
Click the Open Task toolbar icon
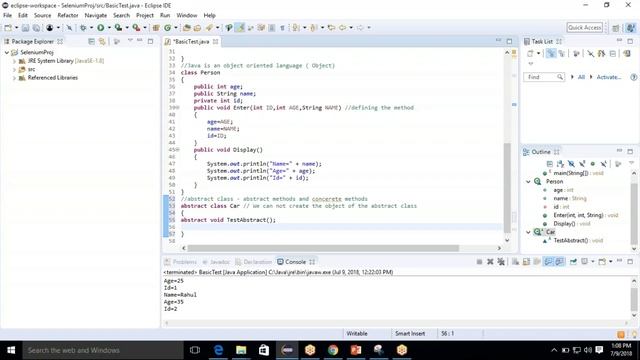click(x=198, y=28)
